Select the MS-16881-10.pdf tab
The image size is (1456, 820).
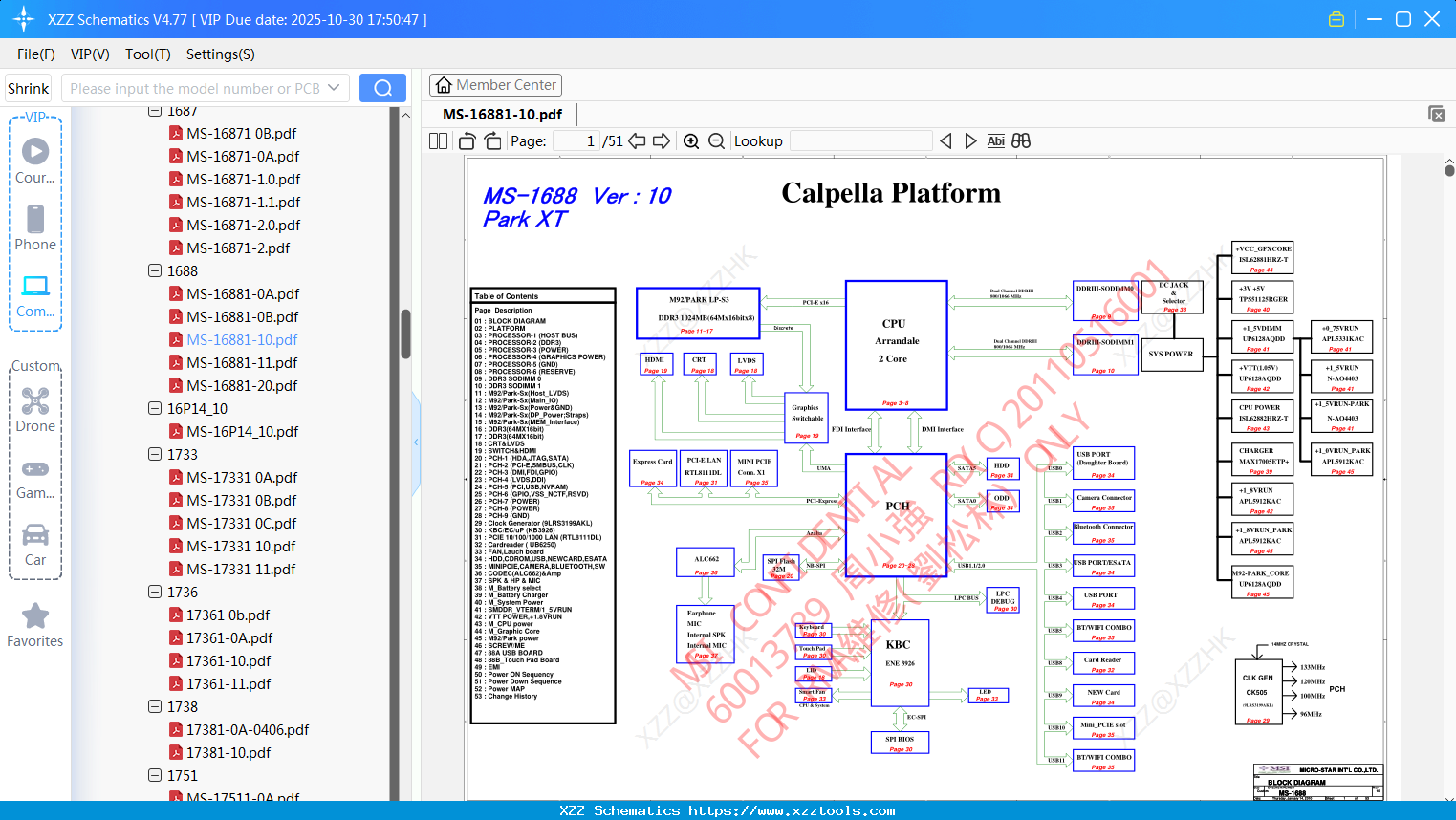pos(502,114)
